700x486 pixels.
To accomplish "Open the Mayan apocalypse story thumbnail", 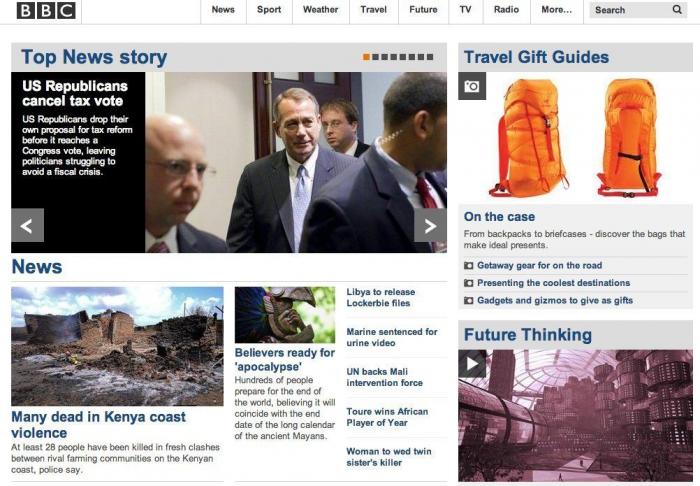I will (x=285, y=315).
